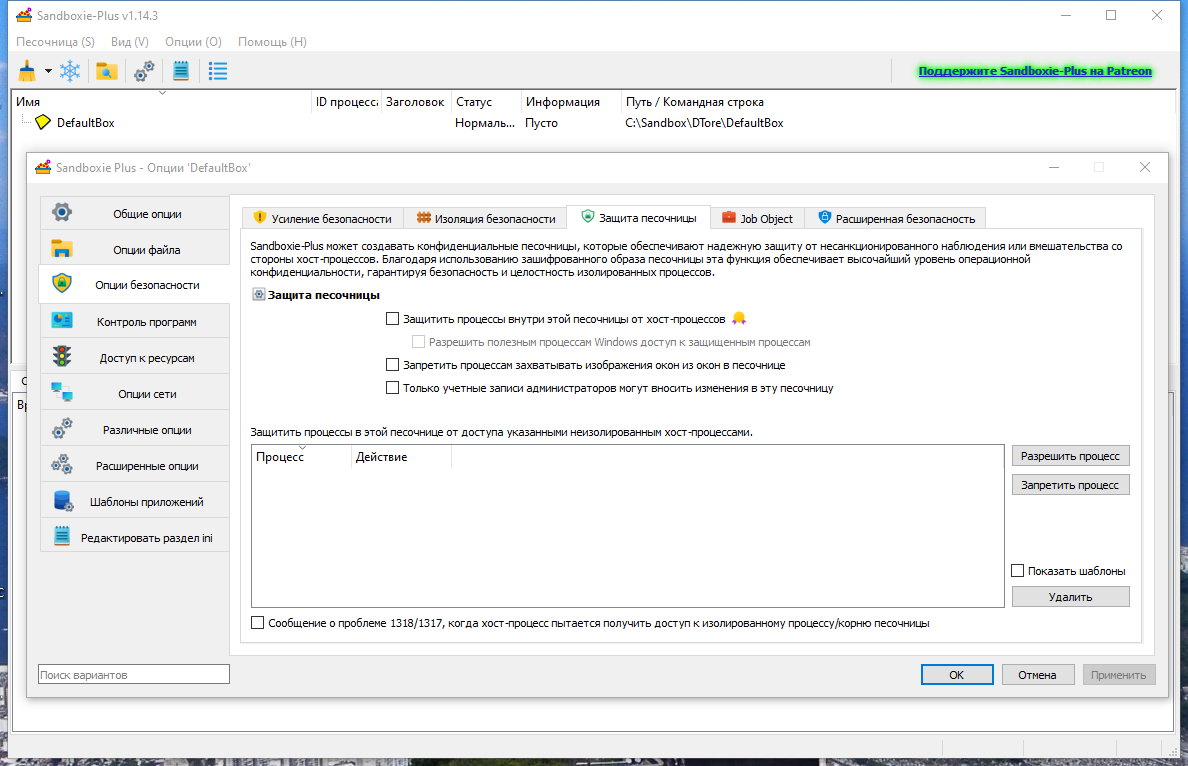The width and height of the screenshot is (1188, 766).
Task: Open Доступ к ресурсам section
Action: click(x=135, y=357)
